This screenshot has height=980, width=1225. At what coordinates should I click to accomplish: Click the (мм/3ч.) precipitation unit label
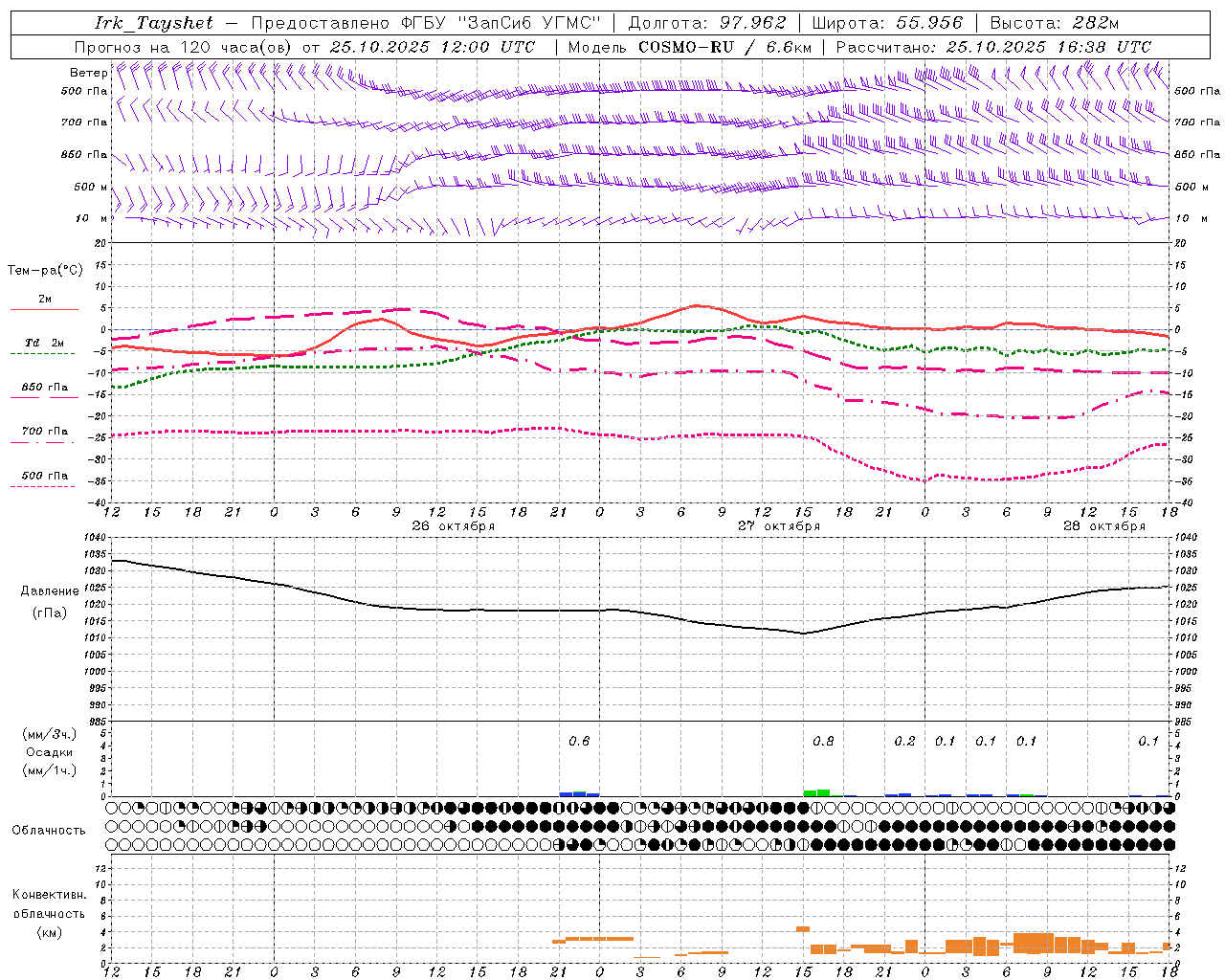pyautogui.click(x=50, y=734)
